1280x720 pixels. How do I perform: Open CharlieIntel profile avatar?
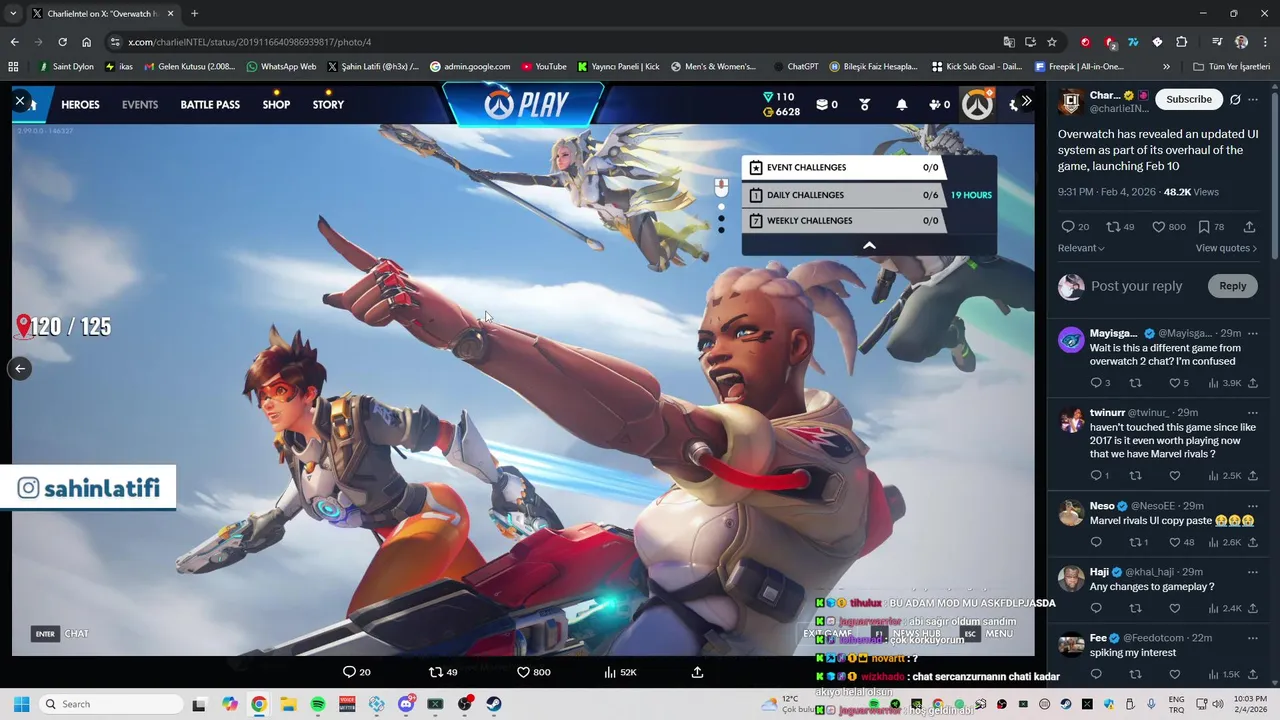[x=1071, y=101]
